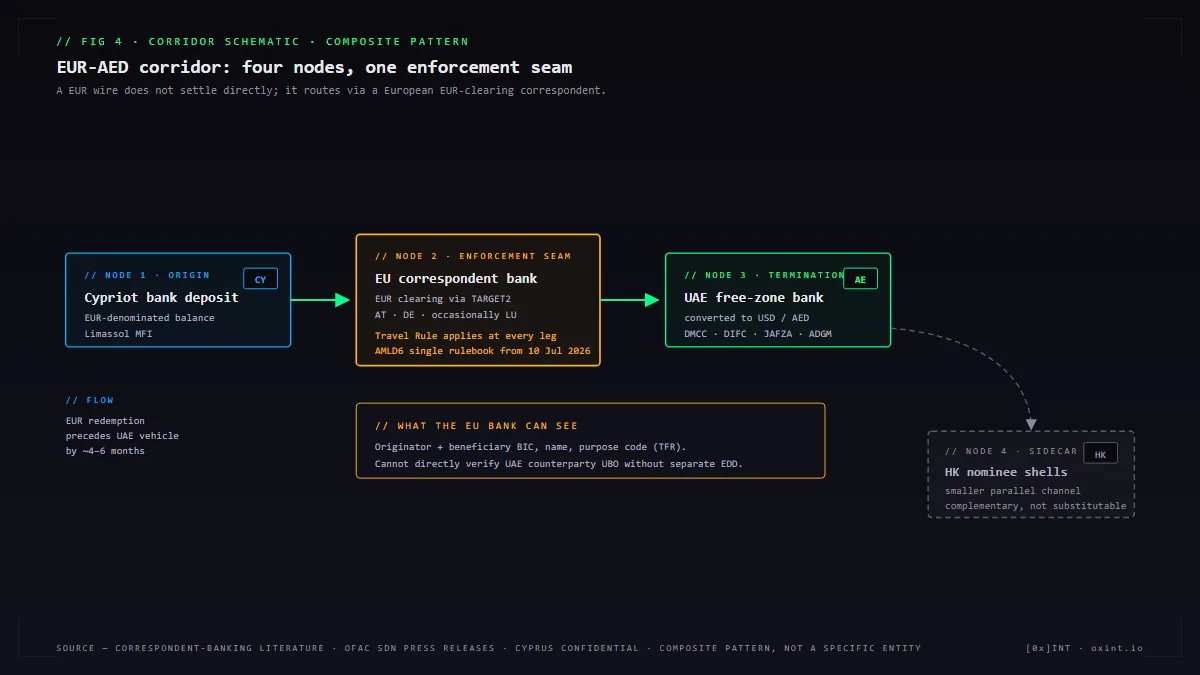Click the AE country badge
Viewport: 1200px width, 675px height.
click(860, 279)
